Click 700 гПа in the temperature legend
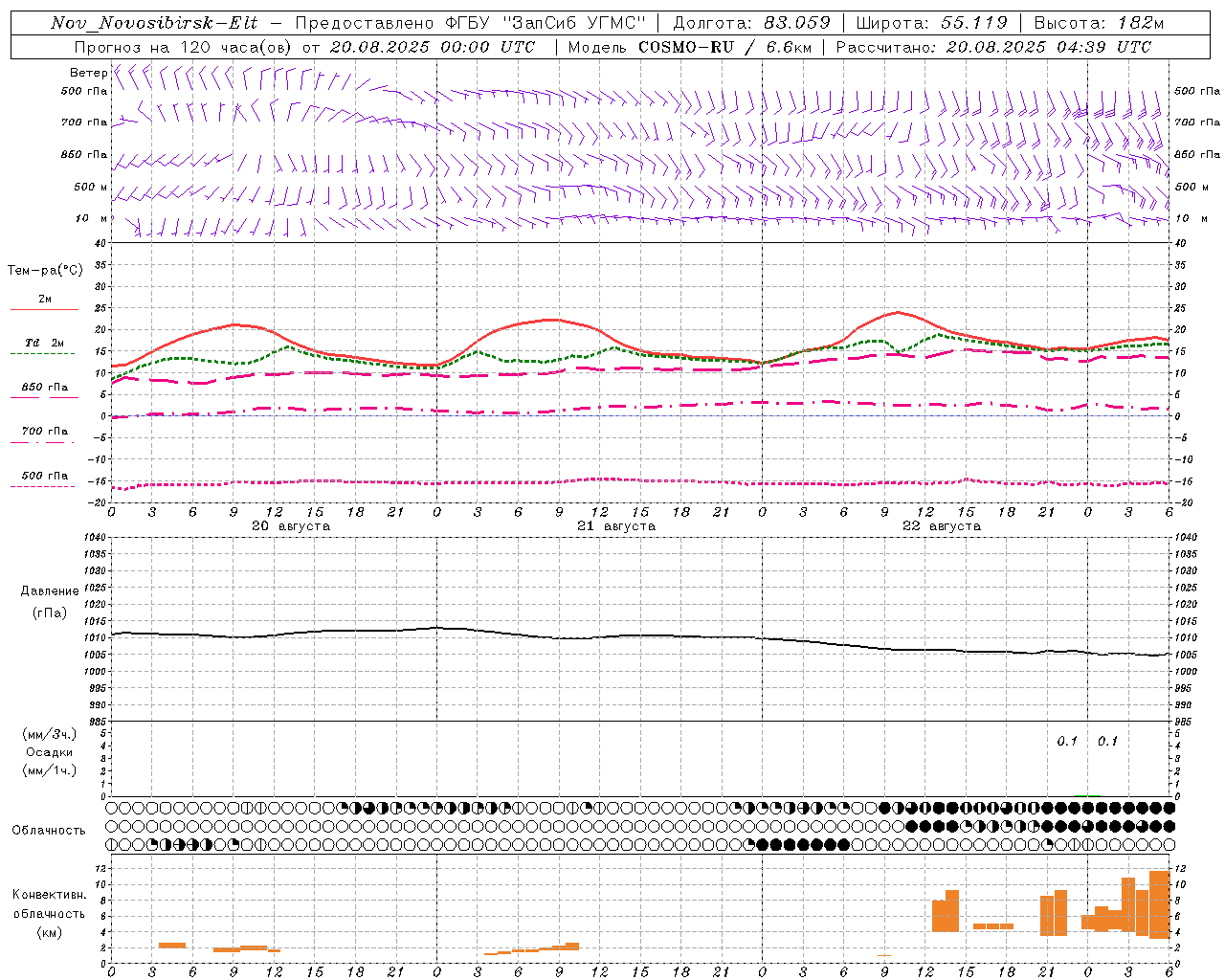 click(x=45, y=432)
